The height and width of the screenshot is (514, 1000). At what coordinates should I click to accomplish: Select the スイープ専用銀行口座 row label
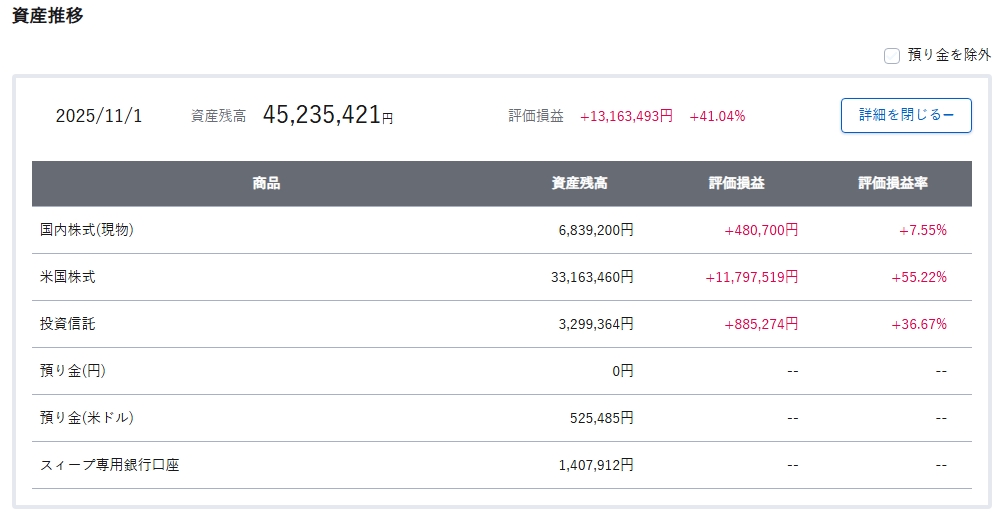tap(110, 465)
